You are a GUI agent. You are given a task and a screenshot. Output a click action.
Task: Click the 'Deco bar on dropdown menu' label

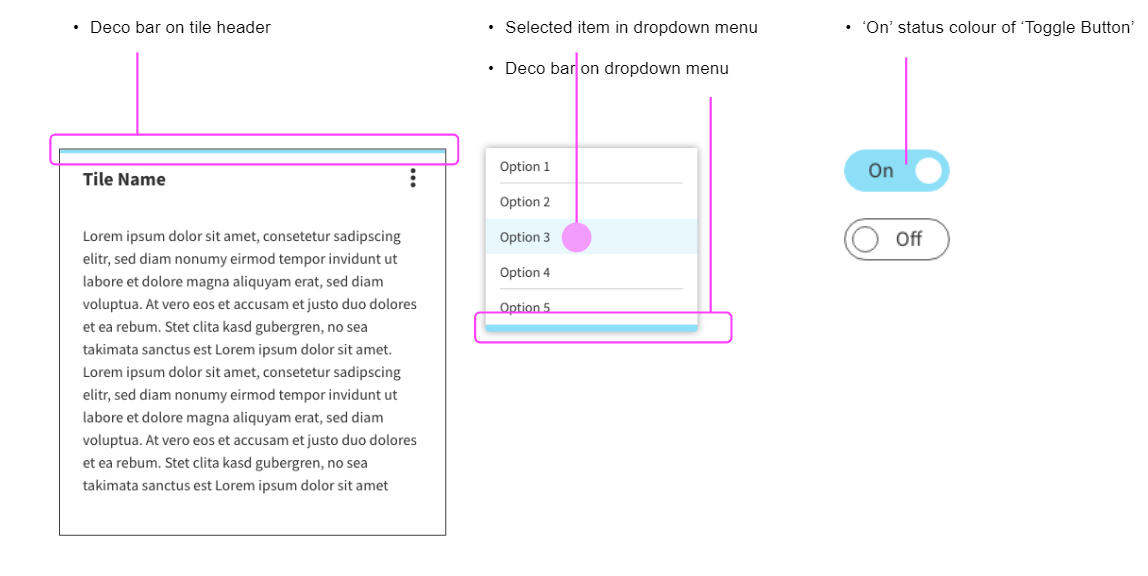click(616, 69)
